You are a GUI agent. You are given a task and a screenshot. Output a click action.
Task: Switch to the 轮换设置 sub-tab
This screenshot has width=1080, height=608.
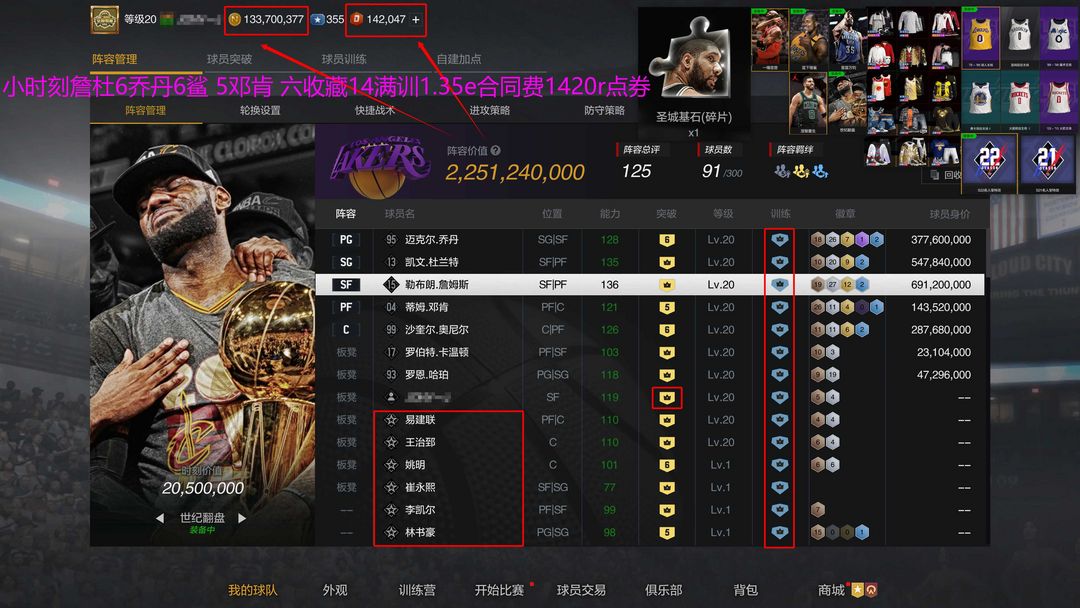260,110
